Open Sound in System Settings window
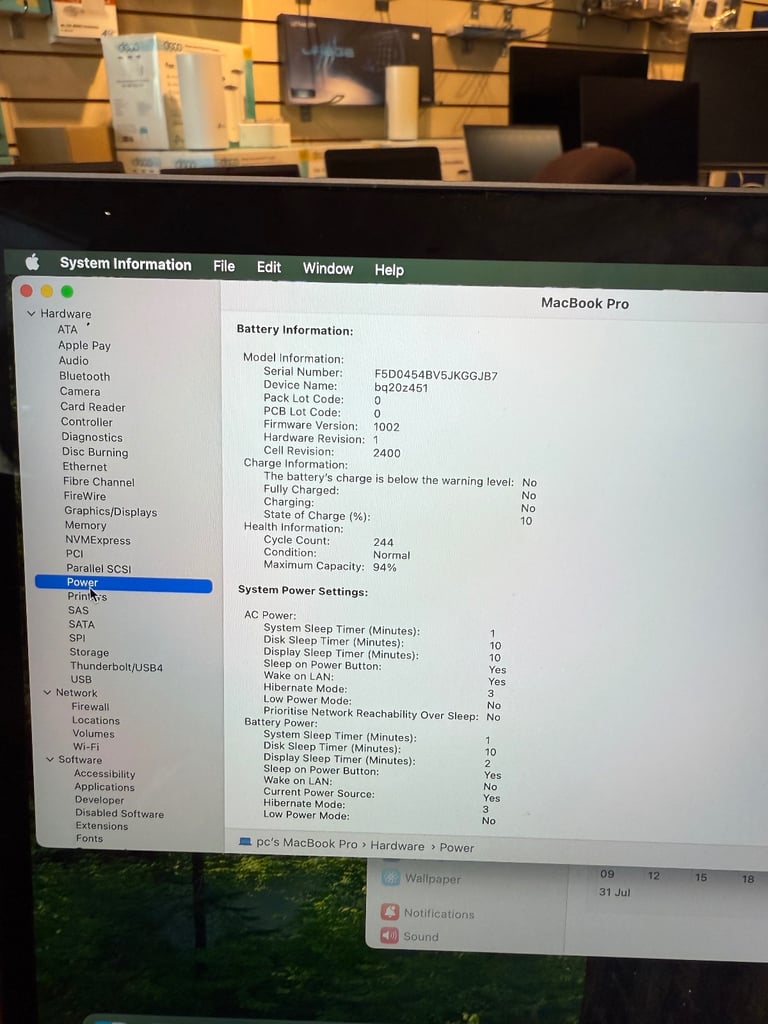This screenshot has width=768, height=1024. point(410,936)
